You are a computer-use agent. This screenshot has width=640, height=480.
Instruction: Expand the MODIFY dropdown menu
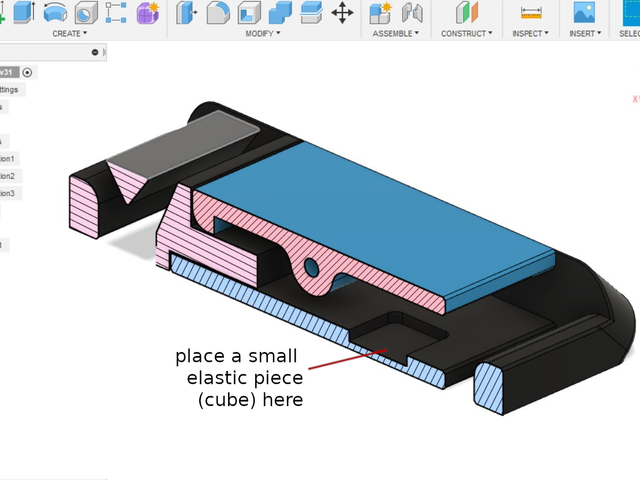pos(263,33)
